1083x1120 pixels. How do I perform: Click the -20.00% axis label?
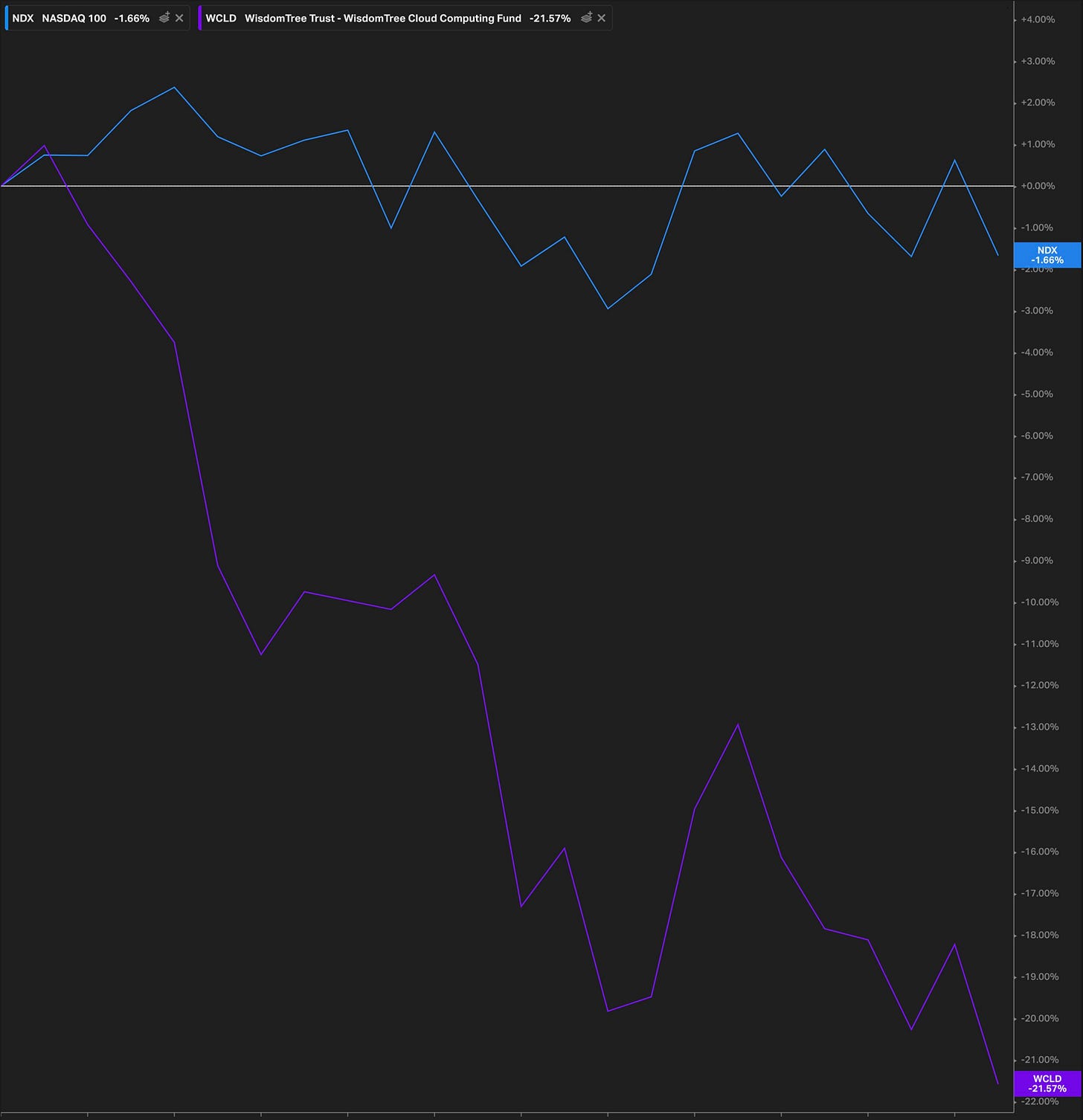(1038, 1018)
